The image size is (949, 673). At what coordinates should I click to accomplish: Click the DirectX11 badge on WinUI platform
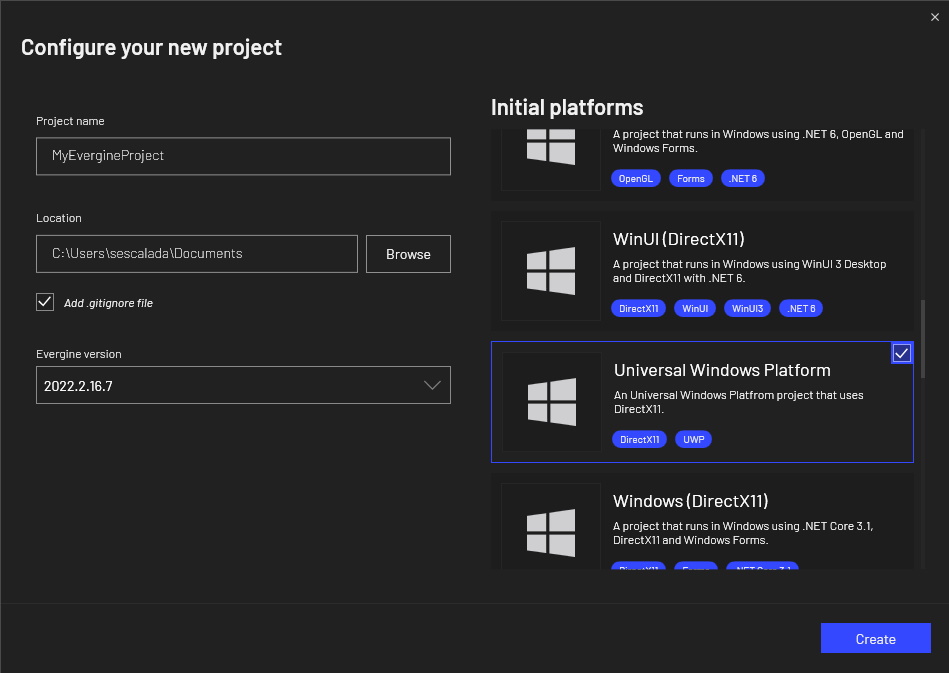(x=638, y=308)
